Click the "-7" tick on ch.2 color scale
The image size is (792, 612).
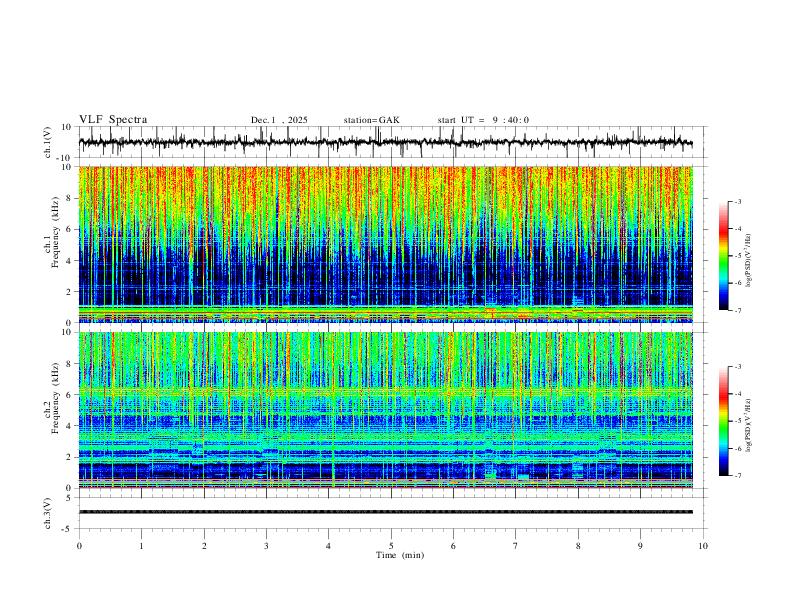738,476
